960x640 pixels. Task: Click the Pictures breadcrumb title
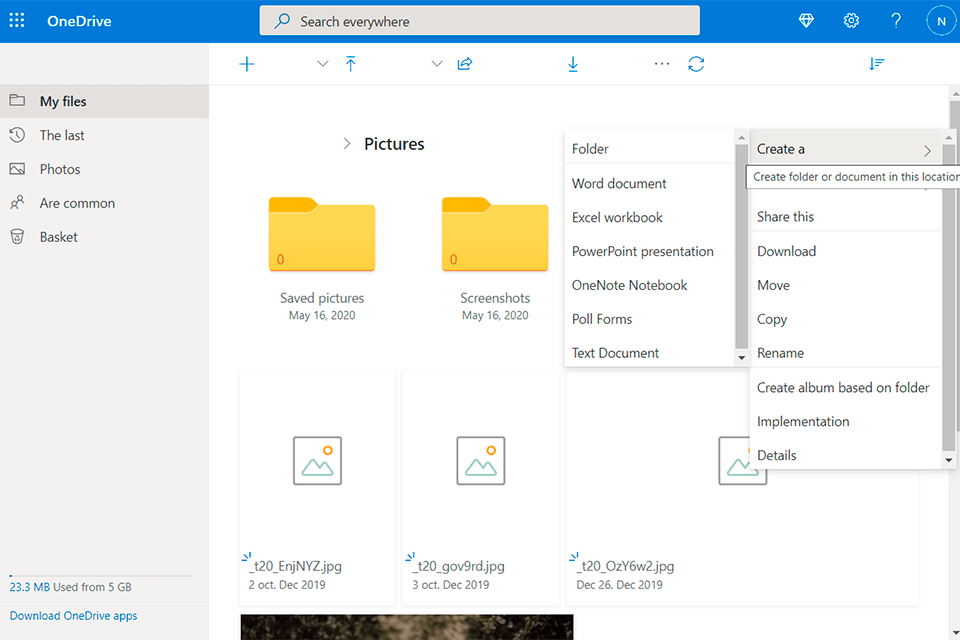pyautogui.click(x=394, y=144)
